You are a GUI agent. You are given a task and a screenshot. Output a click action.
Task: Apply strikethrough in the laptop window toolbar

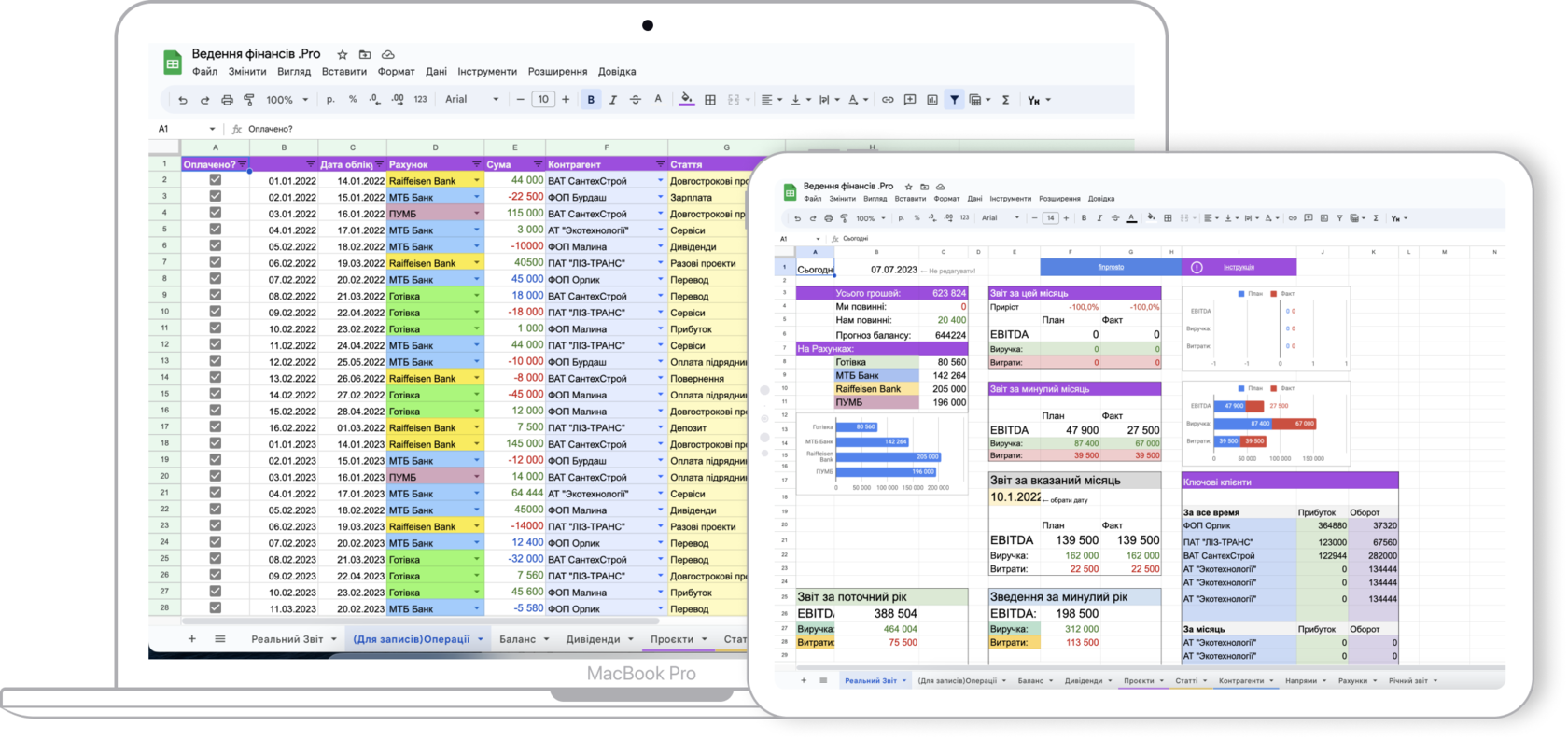tap(636, 100)
